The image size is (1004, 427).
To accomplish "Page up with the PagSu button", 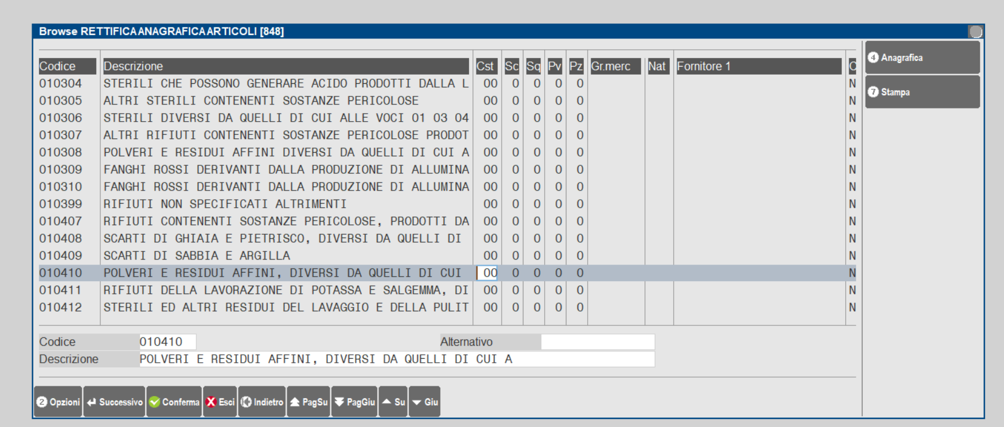I will pos(309,401).
